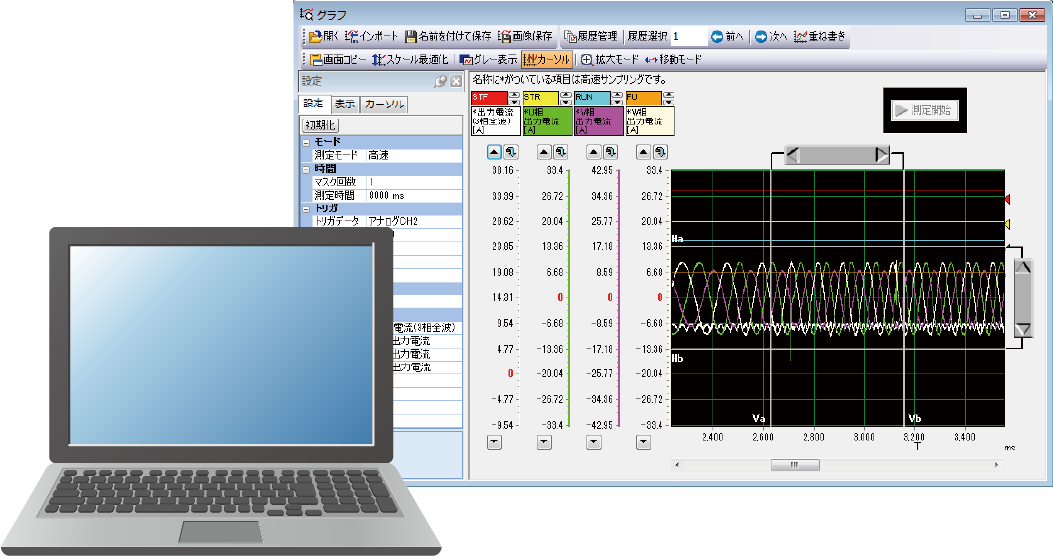This screenshot has height=556, width=1053.
Task: Switch to the カーソル tab in the settings panel
Action: (384, 105)
